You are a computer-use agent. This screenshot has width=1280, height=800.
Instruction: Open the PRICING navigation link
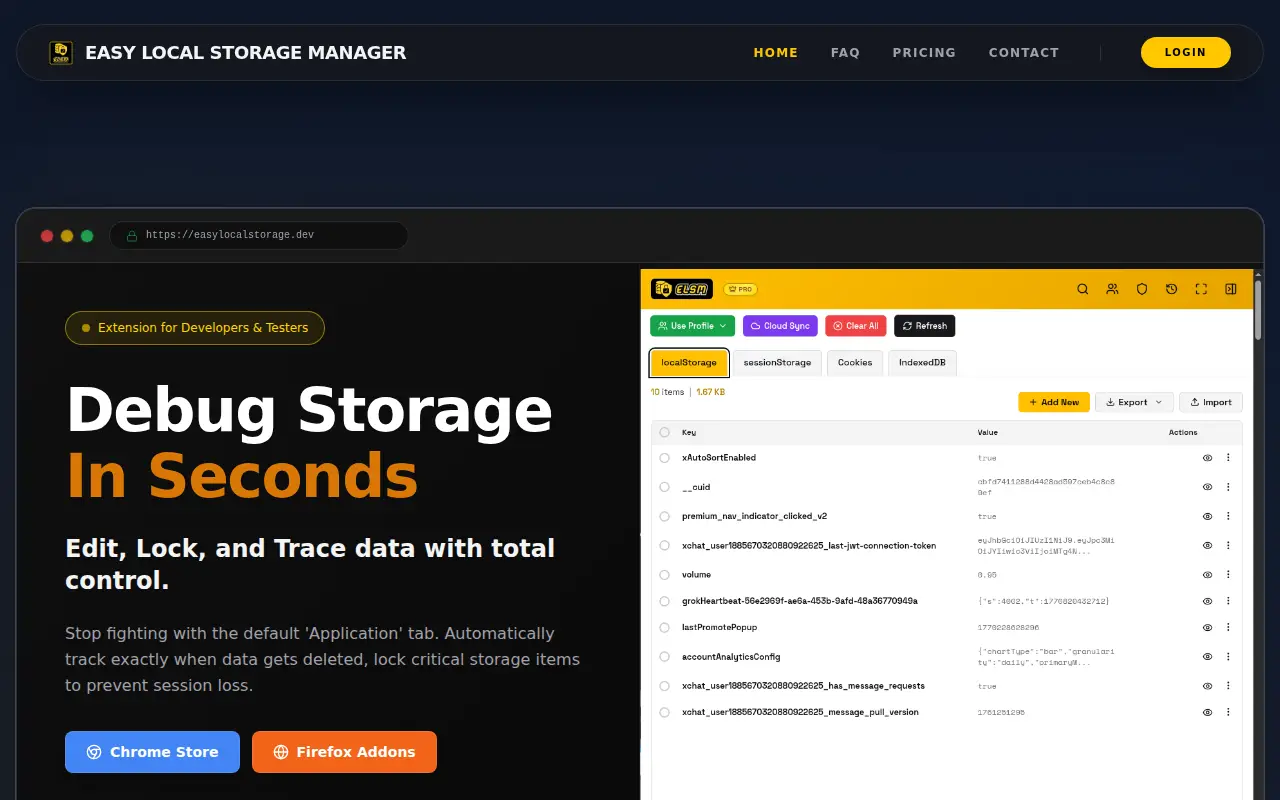click(x=924, y=53)
